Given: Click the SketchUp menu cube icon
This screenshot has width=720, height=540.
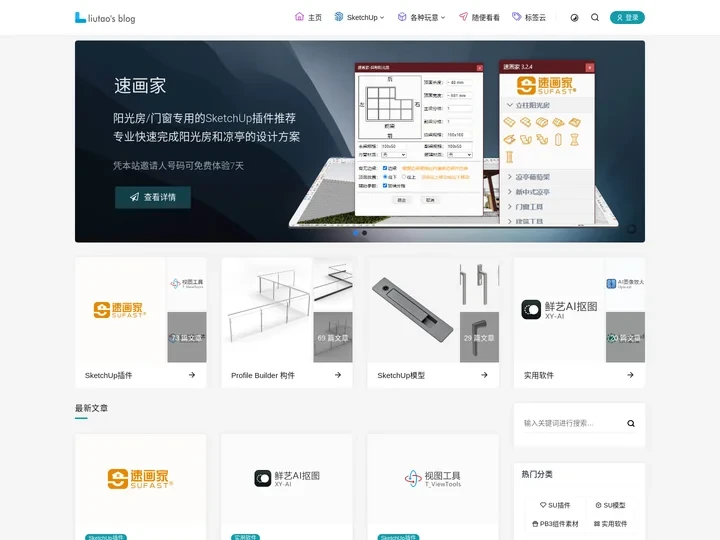Looking at the screenshot, I should click(339, 17).
